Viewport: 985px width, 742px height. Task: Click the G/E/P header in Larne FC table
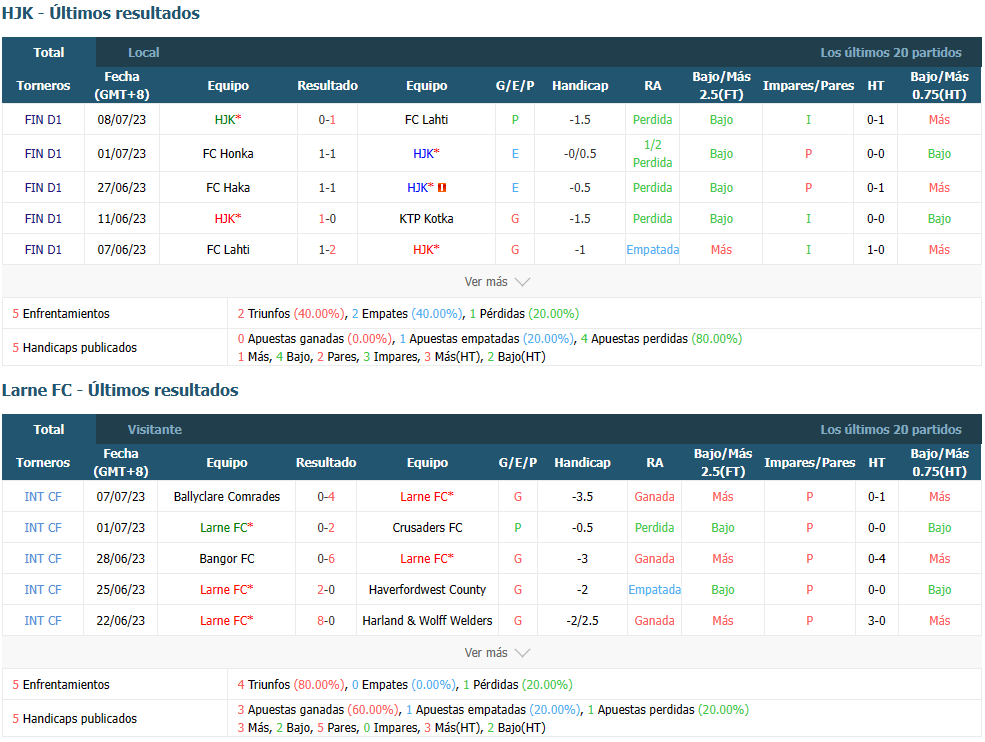pyautogui.click(x=518, y=462)
